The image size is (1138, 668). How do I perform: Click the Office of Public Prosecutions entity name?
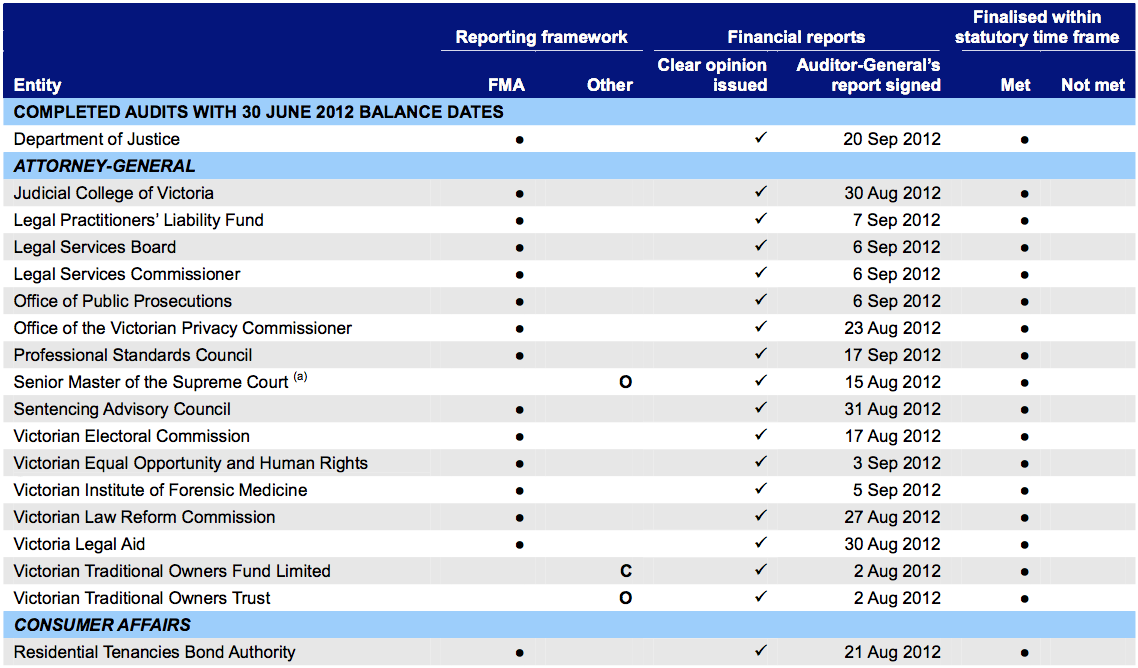(123, 301)
